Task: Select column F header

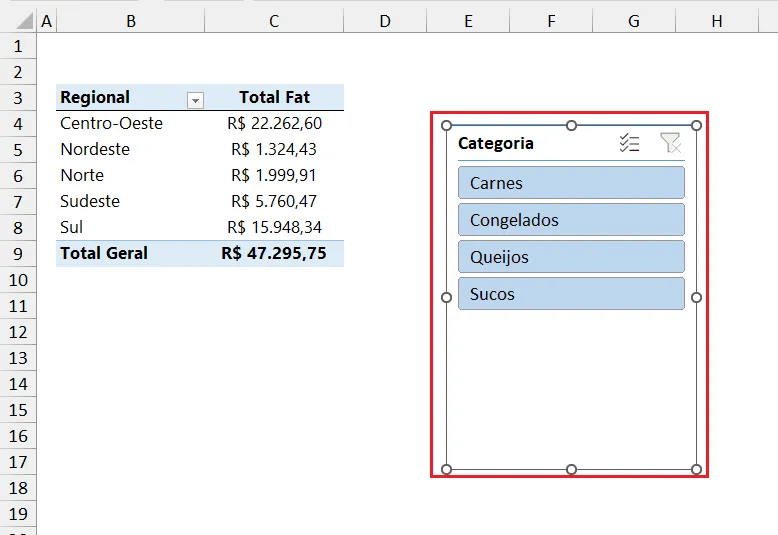Action: coord(551,21)
